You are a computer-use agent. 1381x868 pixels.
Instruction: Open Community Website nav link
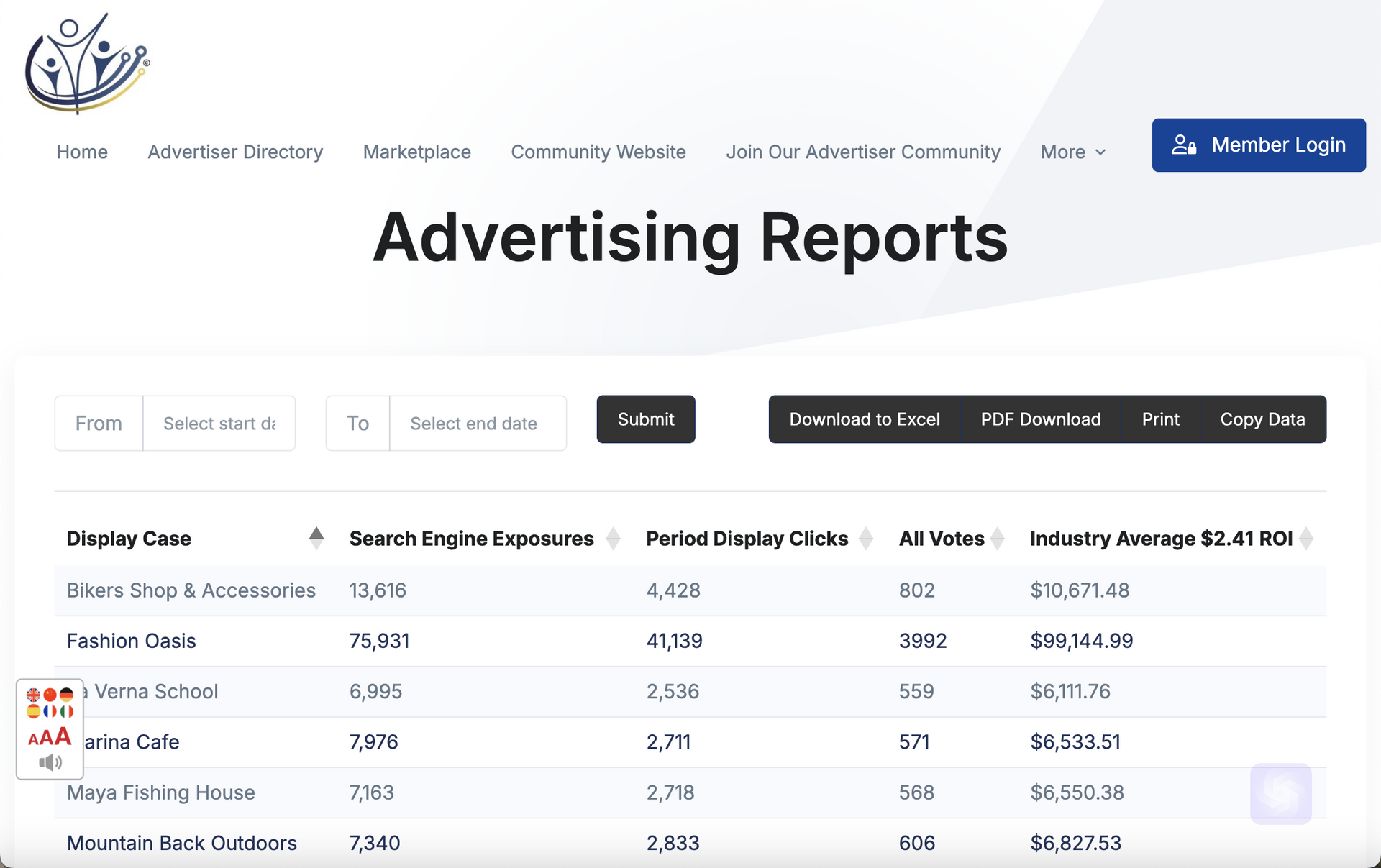[598, 152]
